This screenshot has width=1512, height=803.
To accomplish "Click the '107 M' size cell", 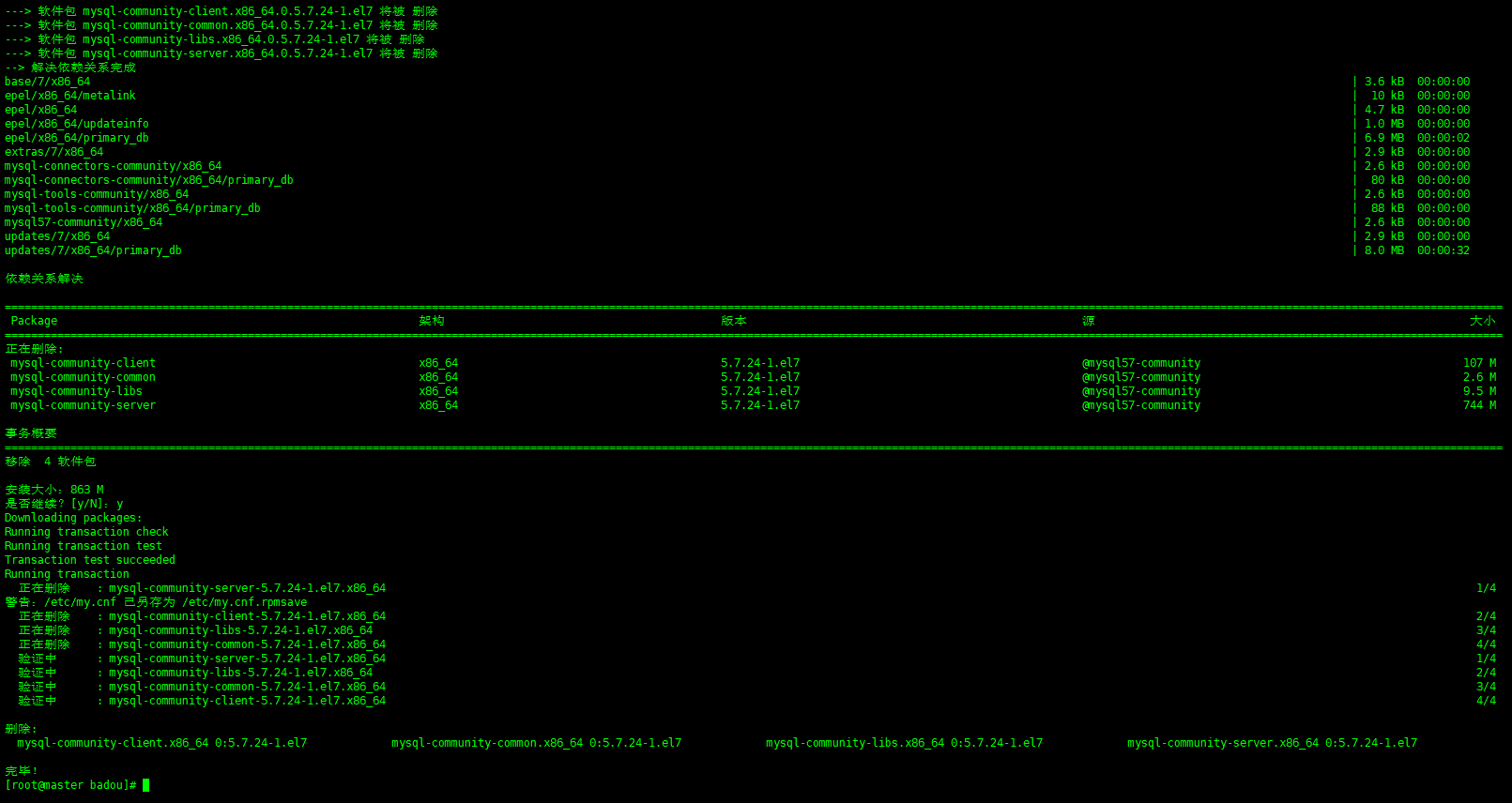I will coord(1480,363).
